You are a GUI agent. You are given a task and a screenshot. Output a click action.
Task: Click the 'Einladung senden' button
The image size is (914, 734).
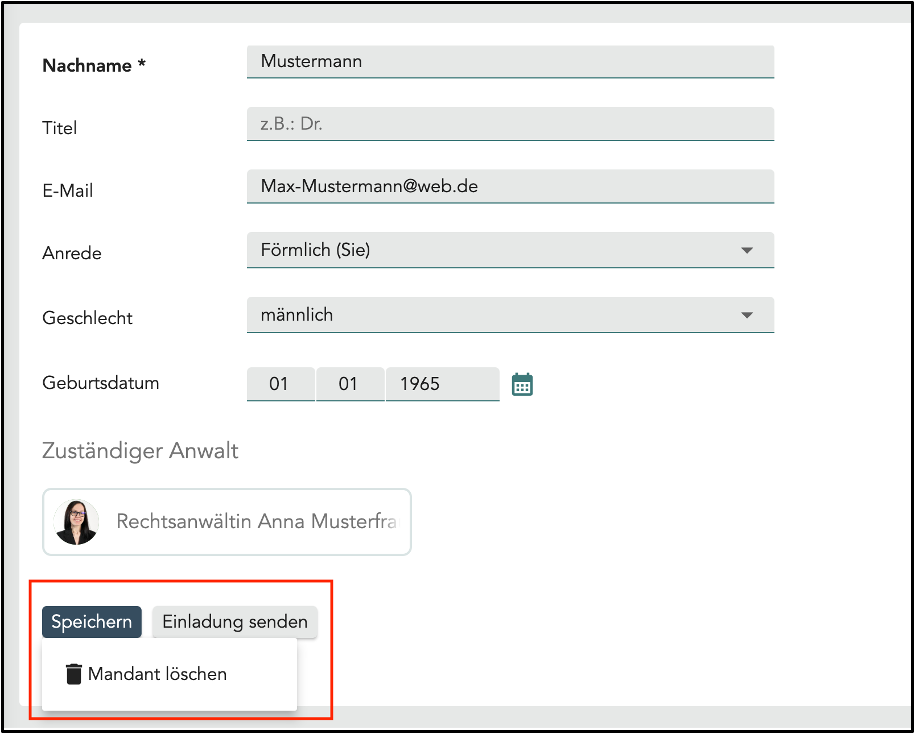(x=235, y=622)
